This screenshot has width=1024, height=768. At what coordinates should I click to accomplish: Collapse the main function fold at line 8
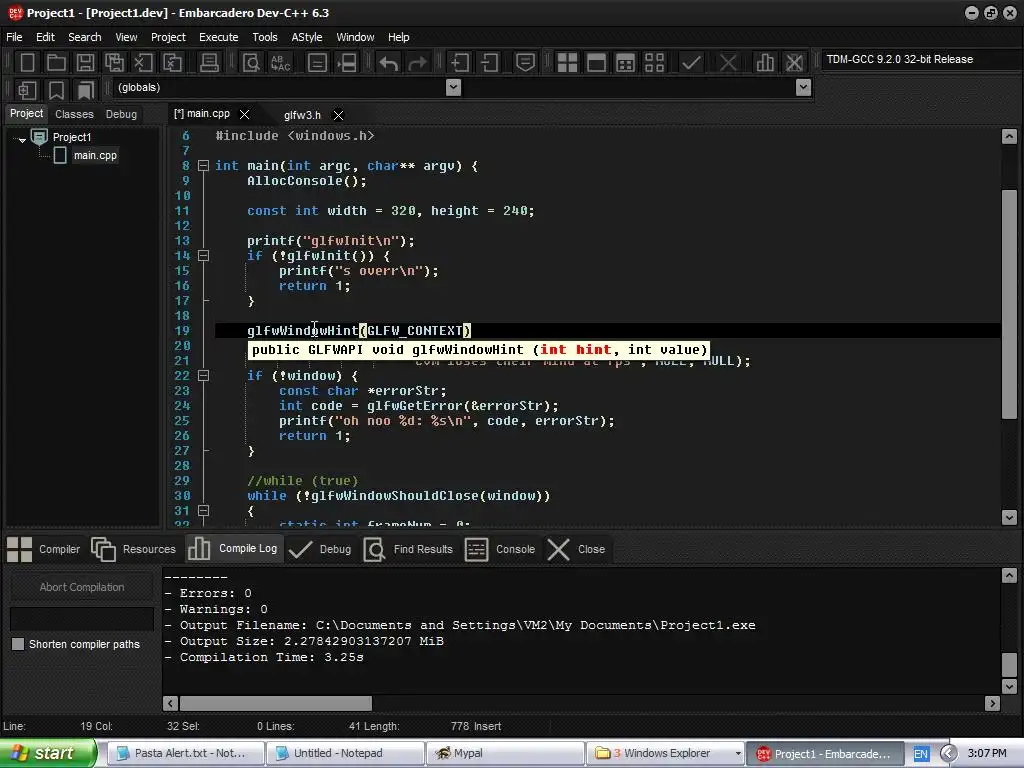[203, 166]
